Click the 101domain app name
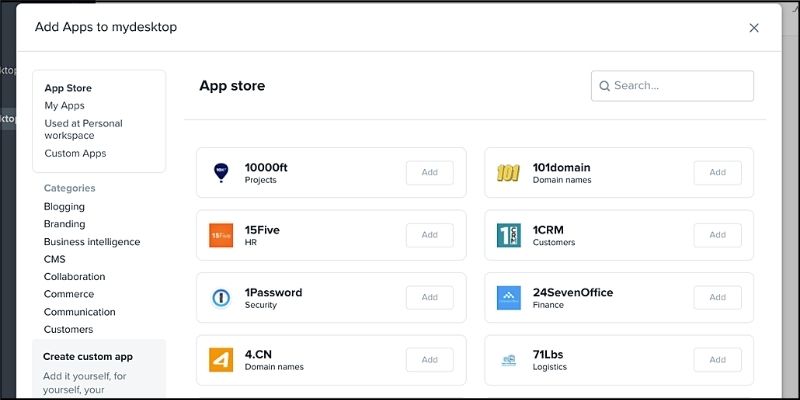This screenshot has height=400, width=800. (x=562, y=167)
